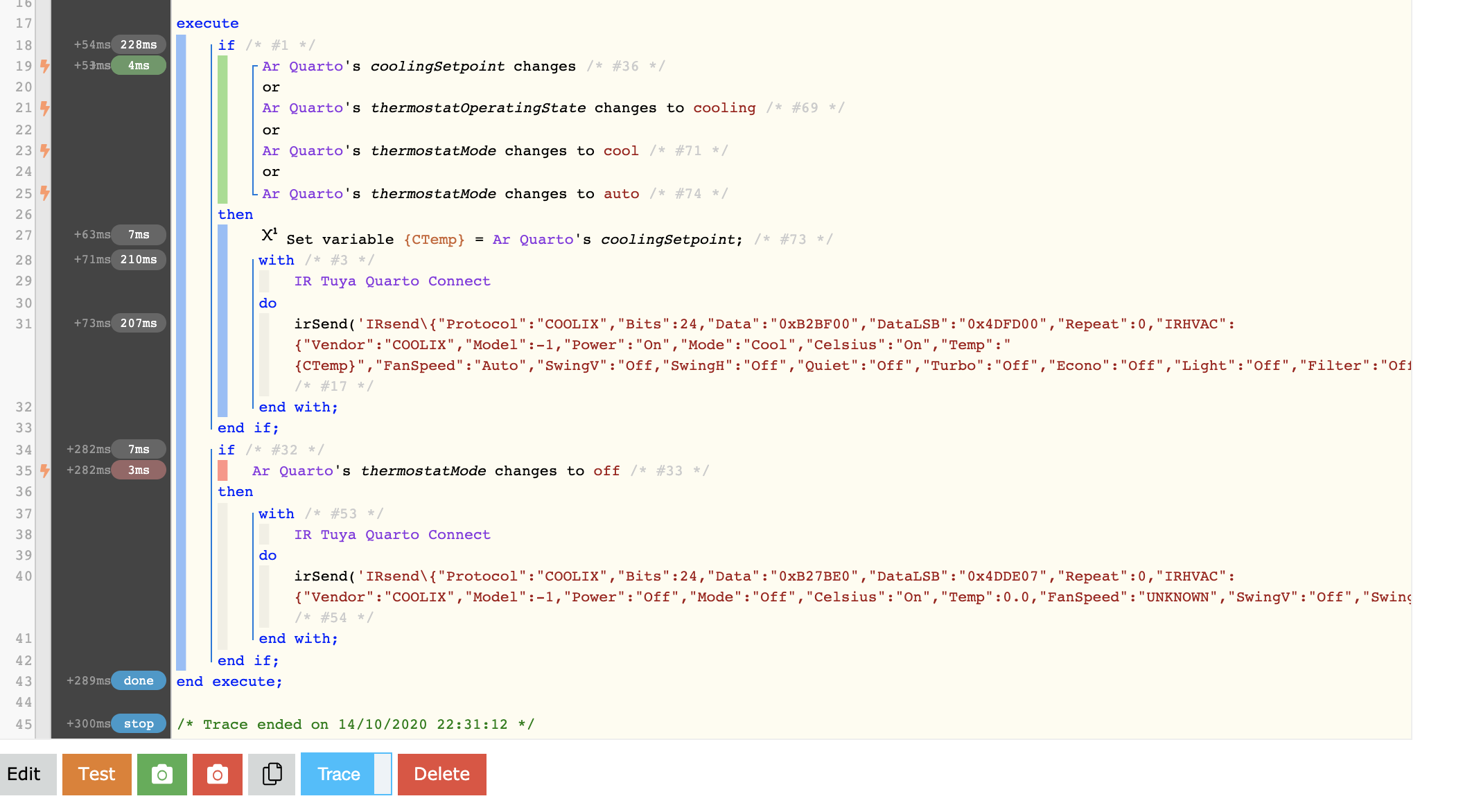Click the Edit button
Image resolution: width=1472 pixels, height=812 pixels.
[28, 774]
